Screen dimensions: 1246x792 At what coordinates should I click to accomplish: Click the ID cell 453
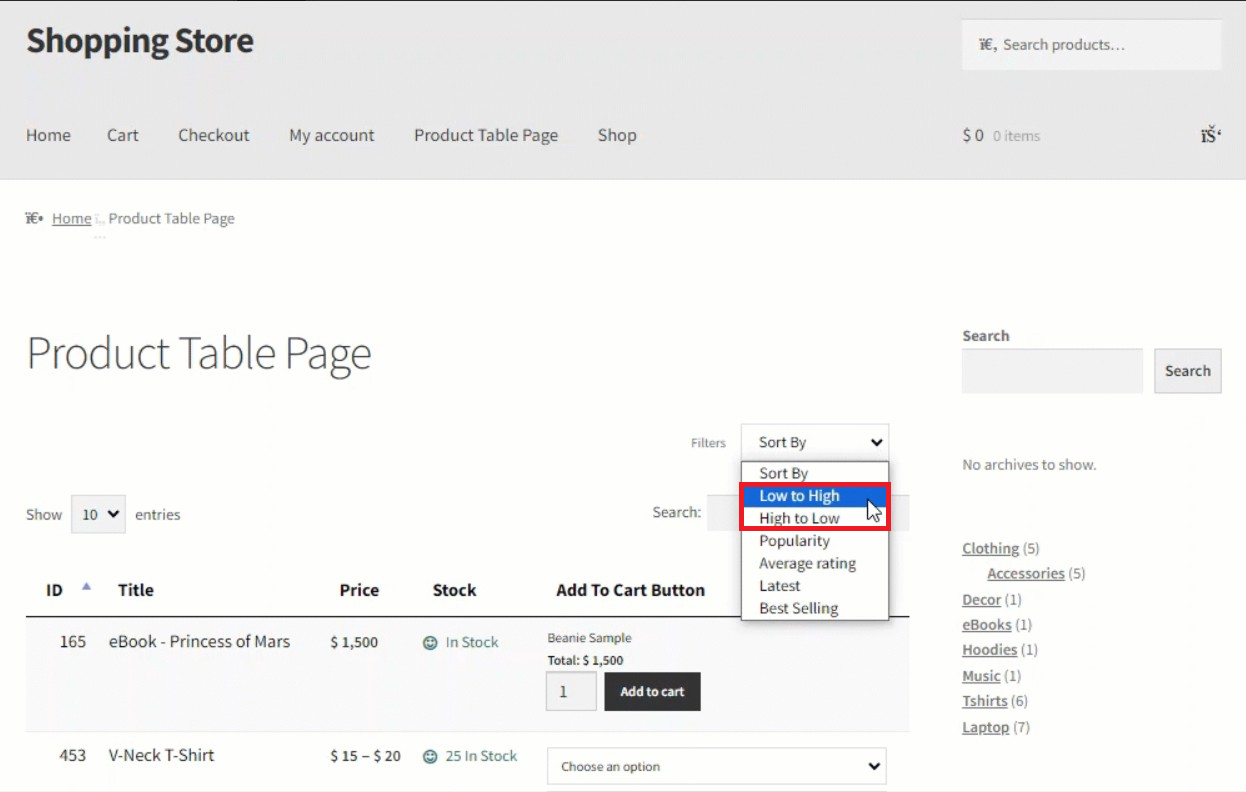coord(73,755)
